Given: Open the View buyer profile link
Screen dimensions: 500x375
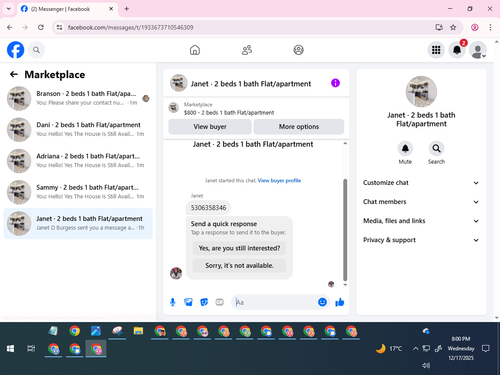Looking at the screenshot, I should (x=279, y=181).
